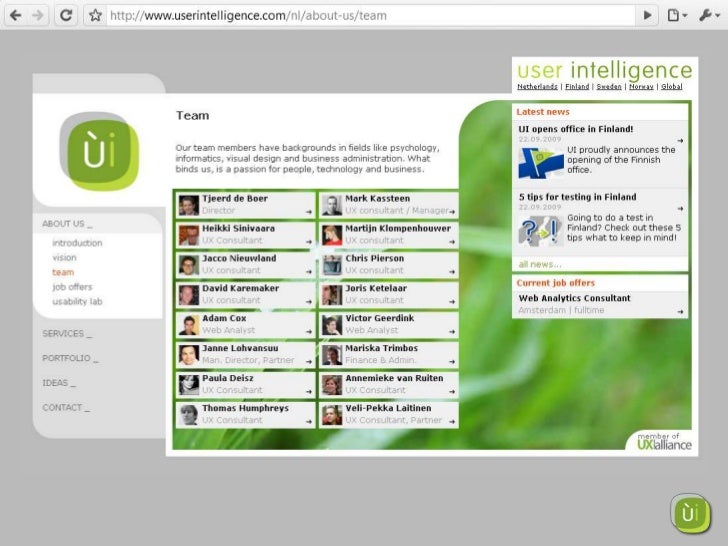Click the UXalliance member logo
728x546 pixels.
point(664,442)
